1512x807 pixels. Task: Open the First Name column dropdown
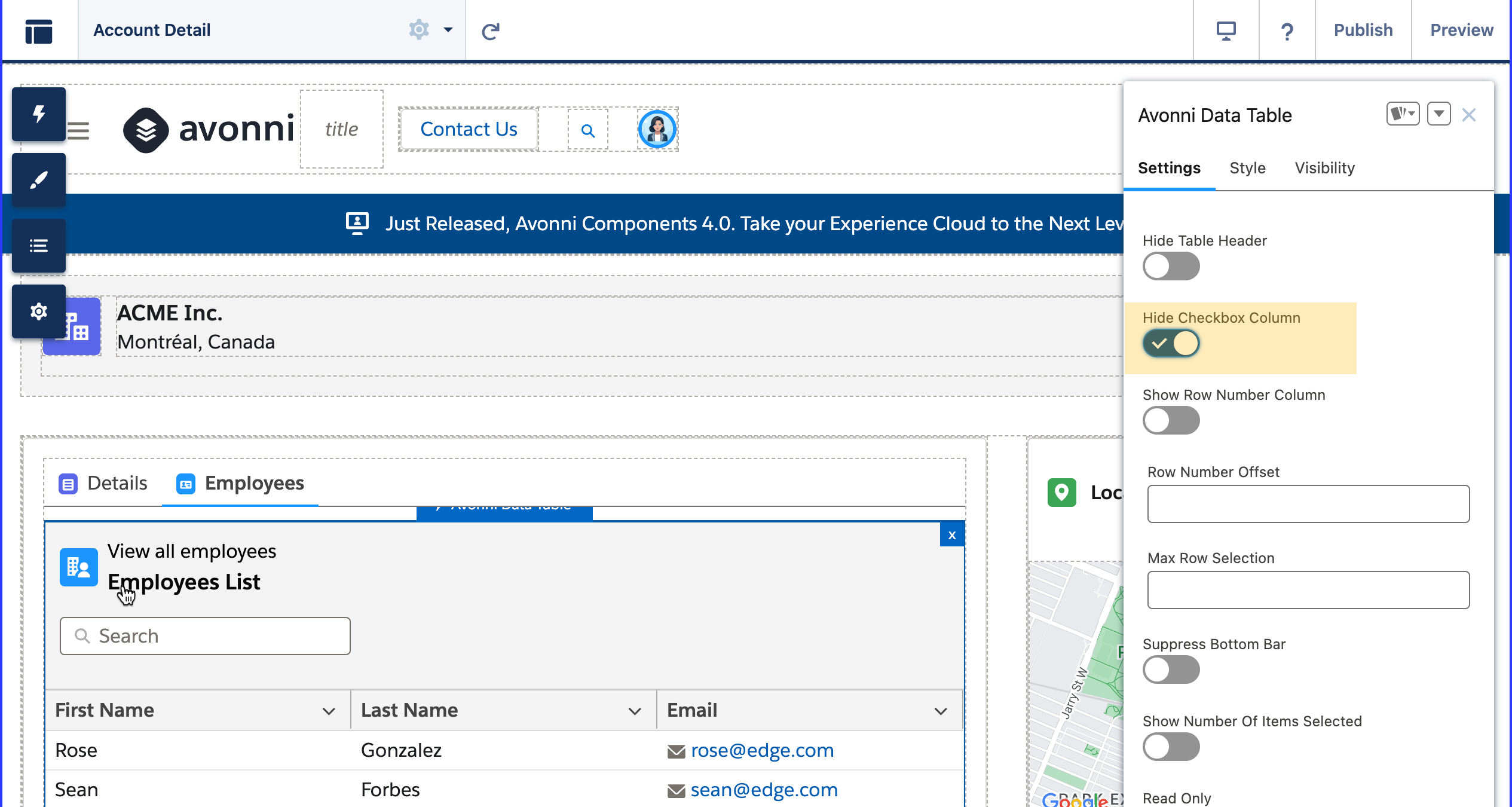[x=328, y=711]
